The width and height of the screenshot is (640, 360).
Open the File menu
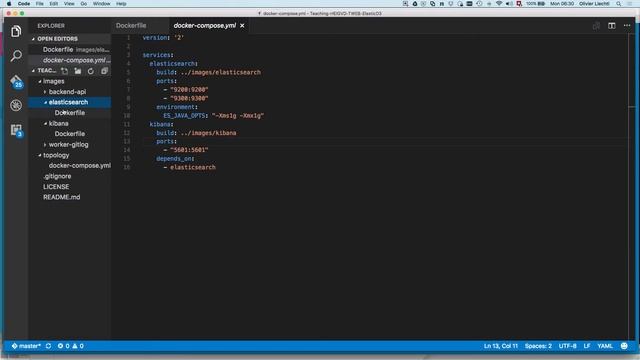[40, 4]
